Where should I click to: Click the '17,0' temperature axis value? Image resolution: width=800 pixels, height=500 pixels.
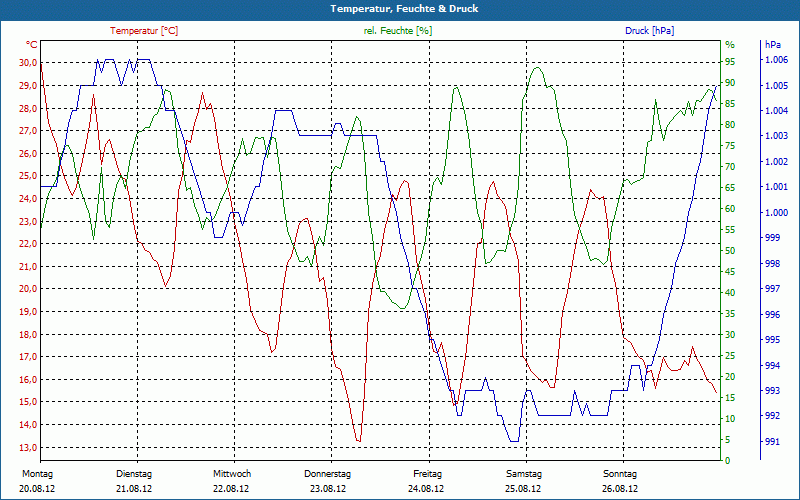point(29,357)
